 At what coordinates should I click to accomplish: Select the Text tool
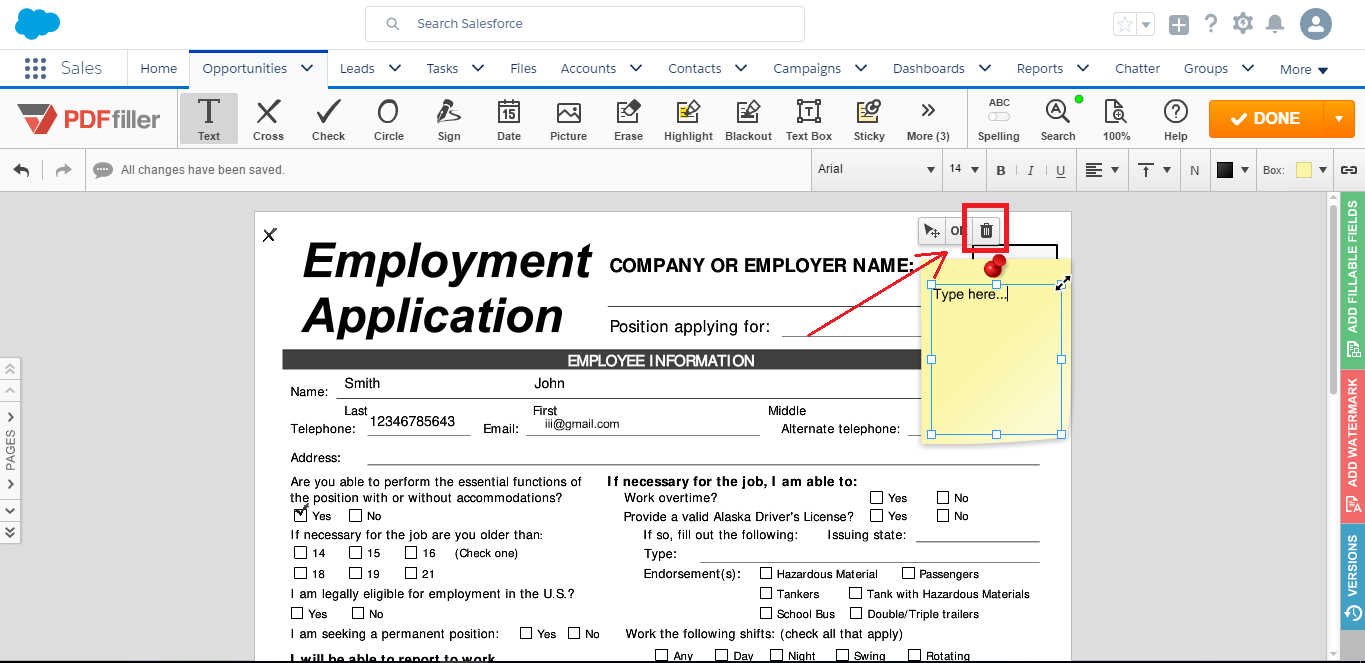[x=209, y=119]
